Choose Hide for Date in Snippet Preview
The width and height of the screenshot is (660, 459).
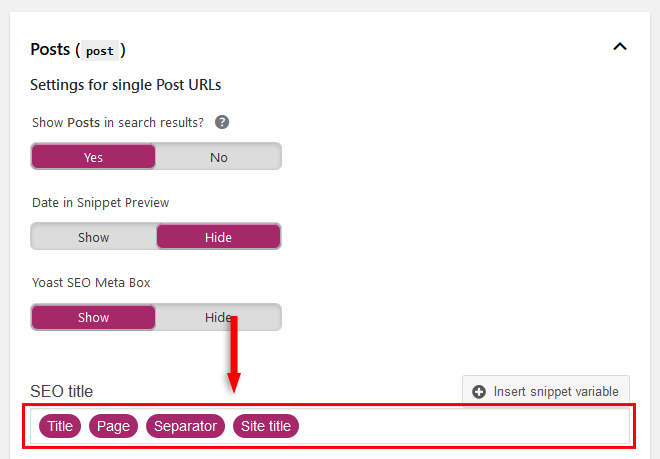click(x=218, y=237)
